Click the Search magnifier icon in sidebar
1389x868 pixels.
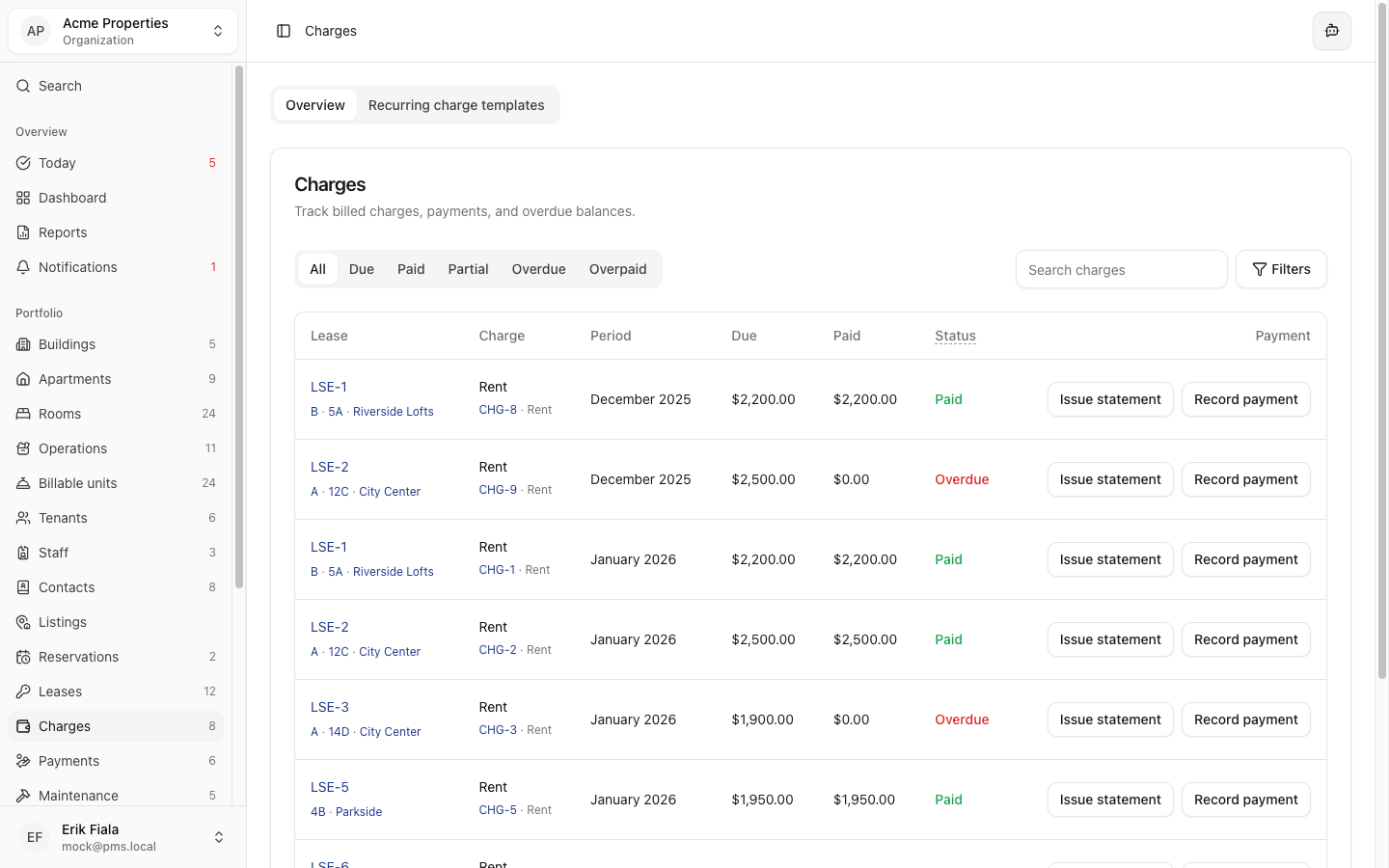point(23,86)
